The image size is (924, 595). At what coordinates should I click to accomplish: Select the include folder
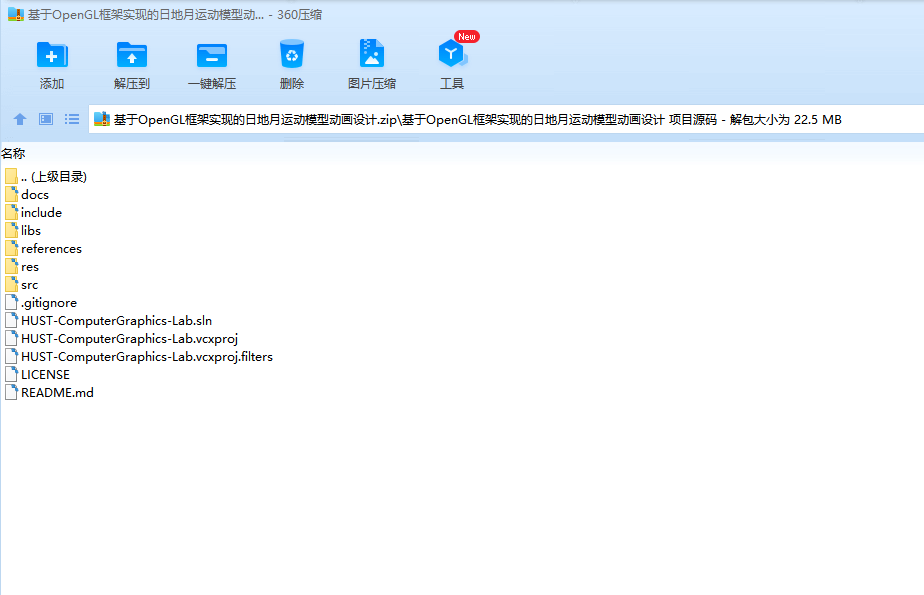33,213
